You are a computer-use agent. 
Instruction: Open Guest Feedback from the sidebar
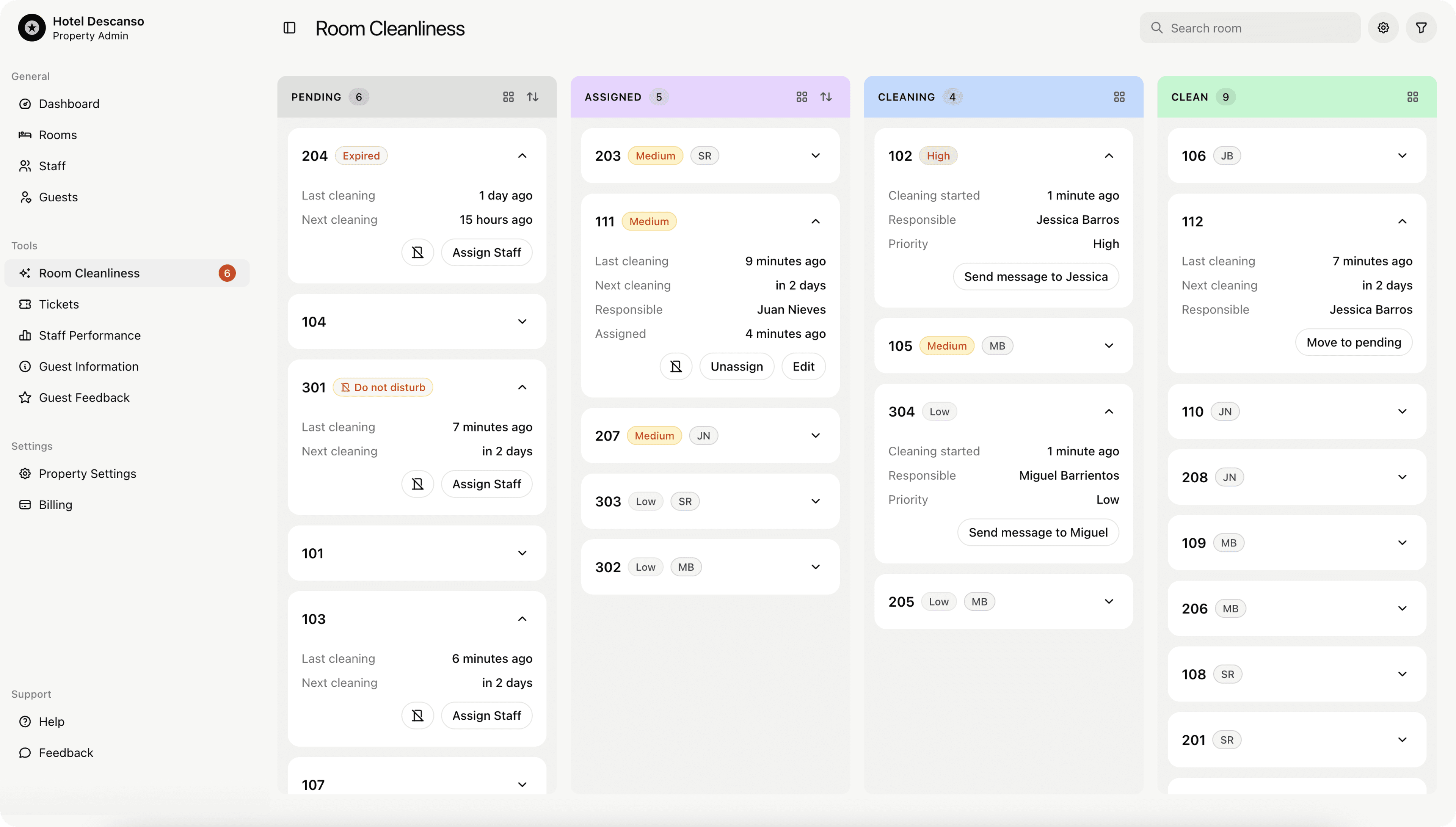pos(84,397)
